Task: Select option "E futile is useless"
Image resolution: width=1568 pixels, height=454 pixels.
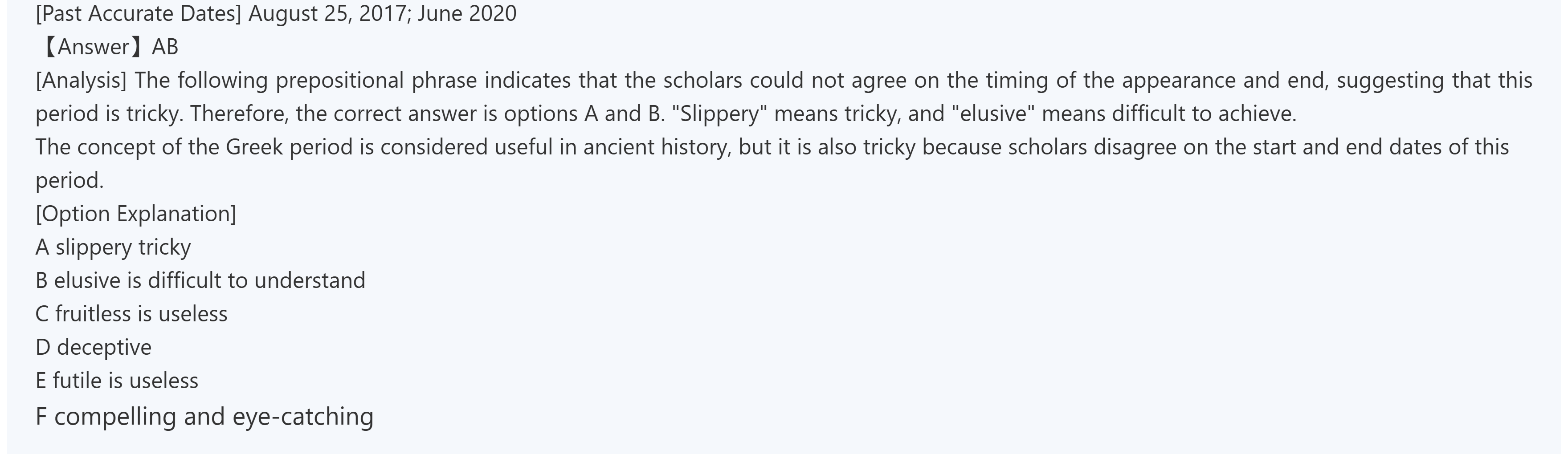Action: point(117,381)
